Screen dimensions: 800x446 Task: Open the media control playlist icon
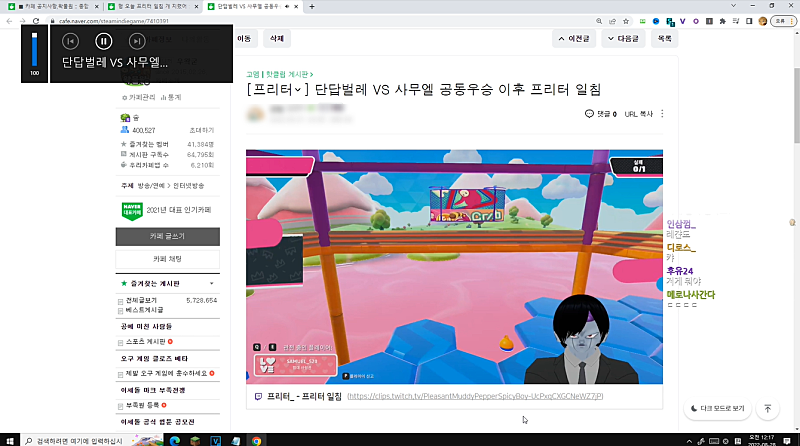coord(736,21)
